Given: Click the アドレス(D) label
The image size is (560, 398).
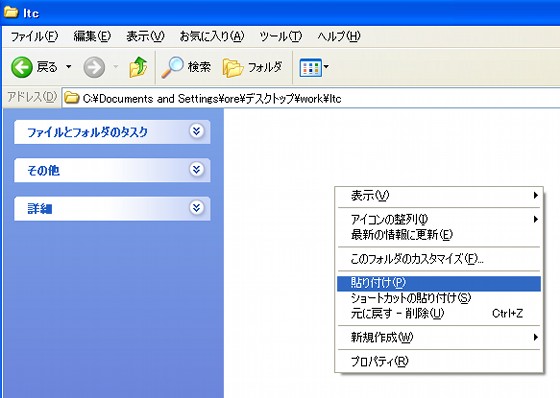Looking at the screenshot, I should pos(32,97).
